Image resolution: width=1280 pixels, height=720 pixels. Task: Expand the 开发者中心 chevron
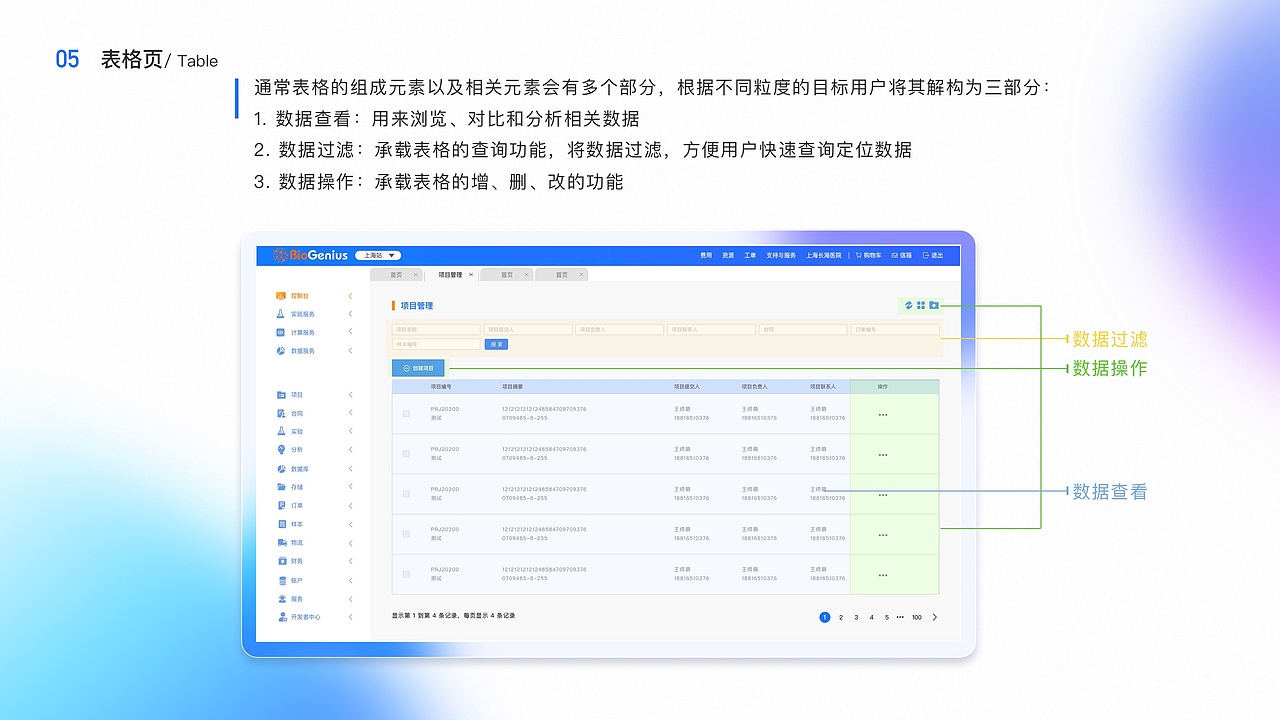pos(350,617)
